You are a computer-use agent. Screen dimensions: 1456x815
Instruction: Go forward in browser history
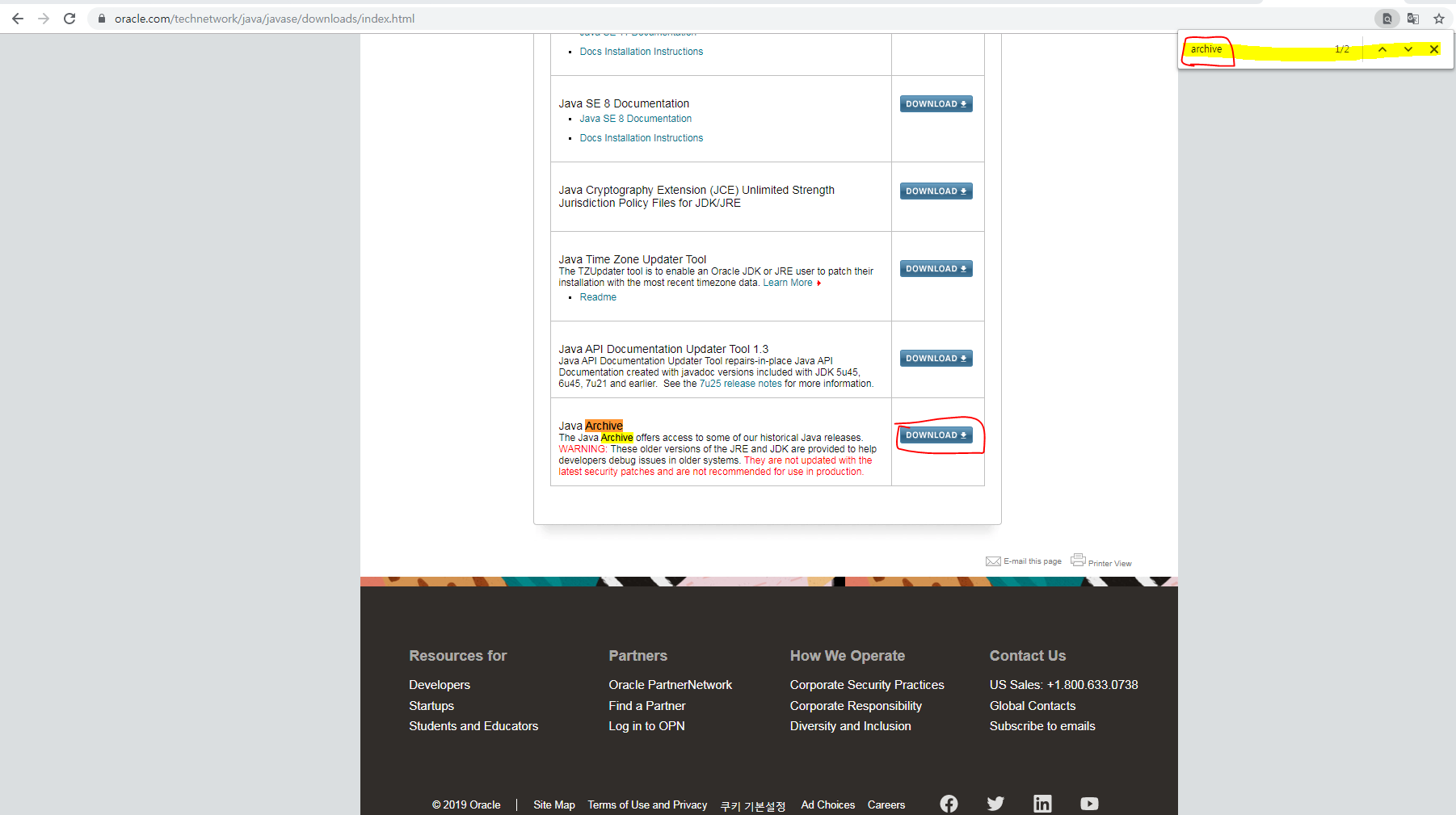click(44, 19)
